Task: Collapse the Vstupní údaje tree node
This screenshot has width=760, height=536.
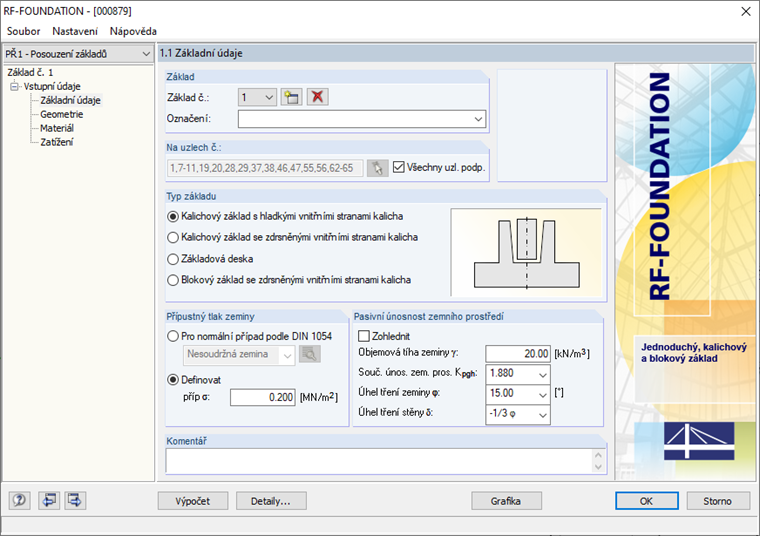Action: [x=15, y=86]
